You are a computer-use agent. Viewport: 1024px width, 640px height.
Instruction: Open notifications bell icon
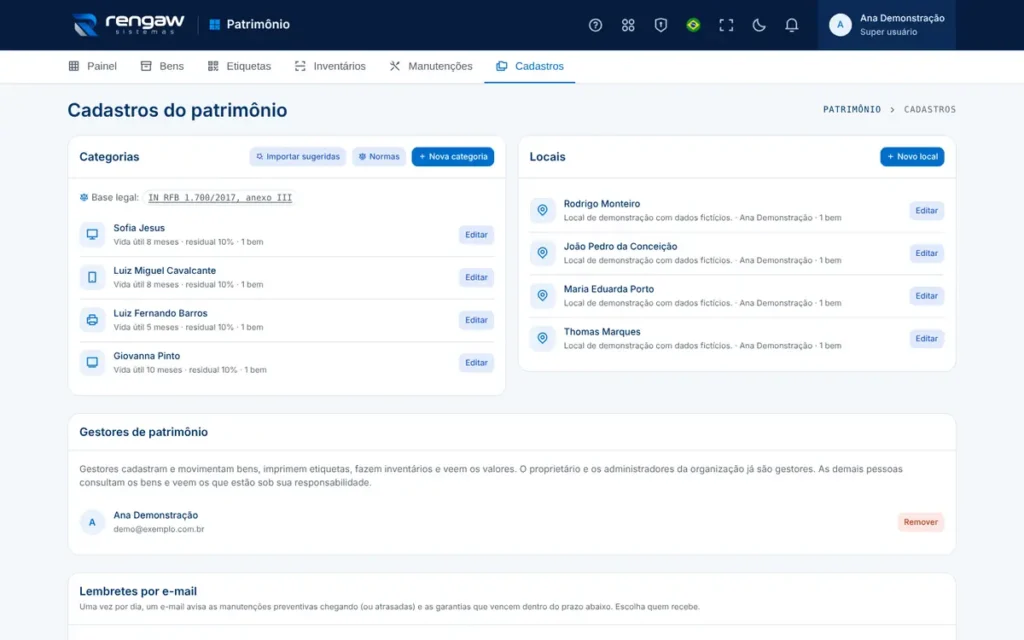791,25
